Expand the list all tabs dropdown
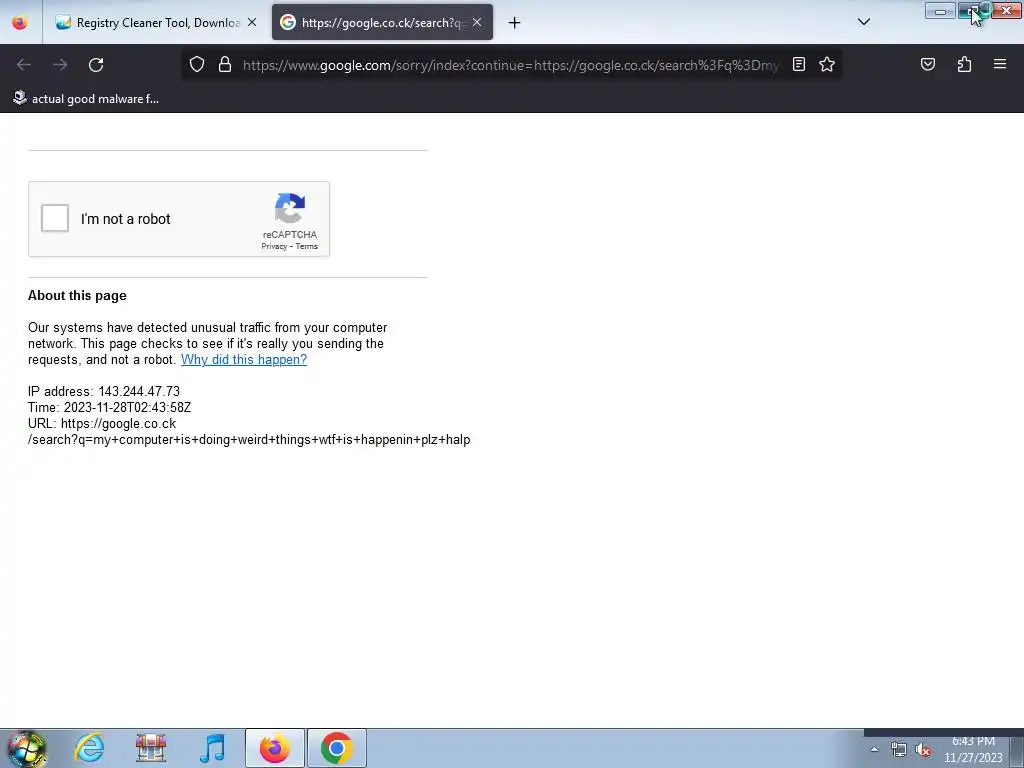 click(x=863, y=22)
